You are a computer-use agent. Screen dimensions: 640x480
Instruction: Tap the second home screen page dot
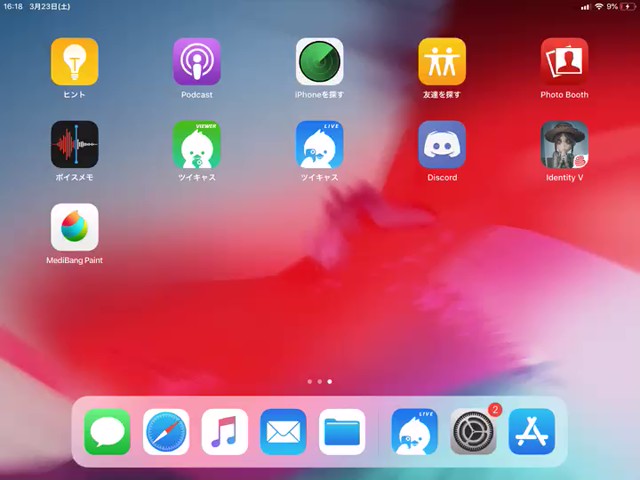pos(320,382)
